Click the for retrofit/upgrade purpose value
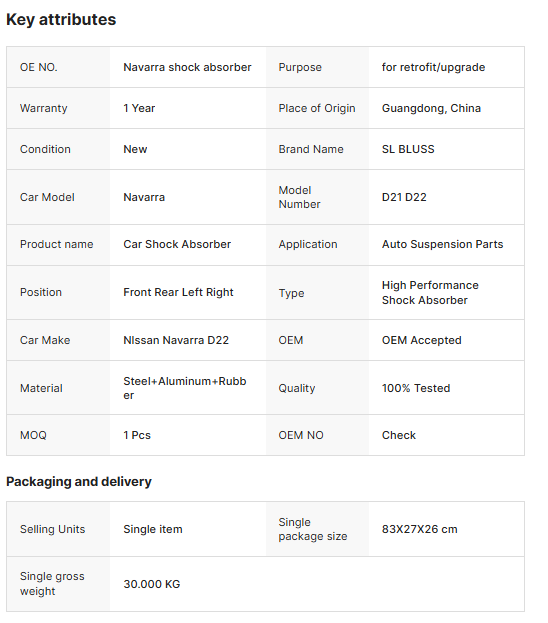The width and height of the screenshot is (548, 623). pyautogui.click(x=433, y=67)
